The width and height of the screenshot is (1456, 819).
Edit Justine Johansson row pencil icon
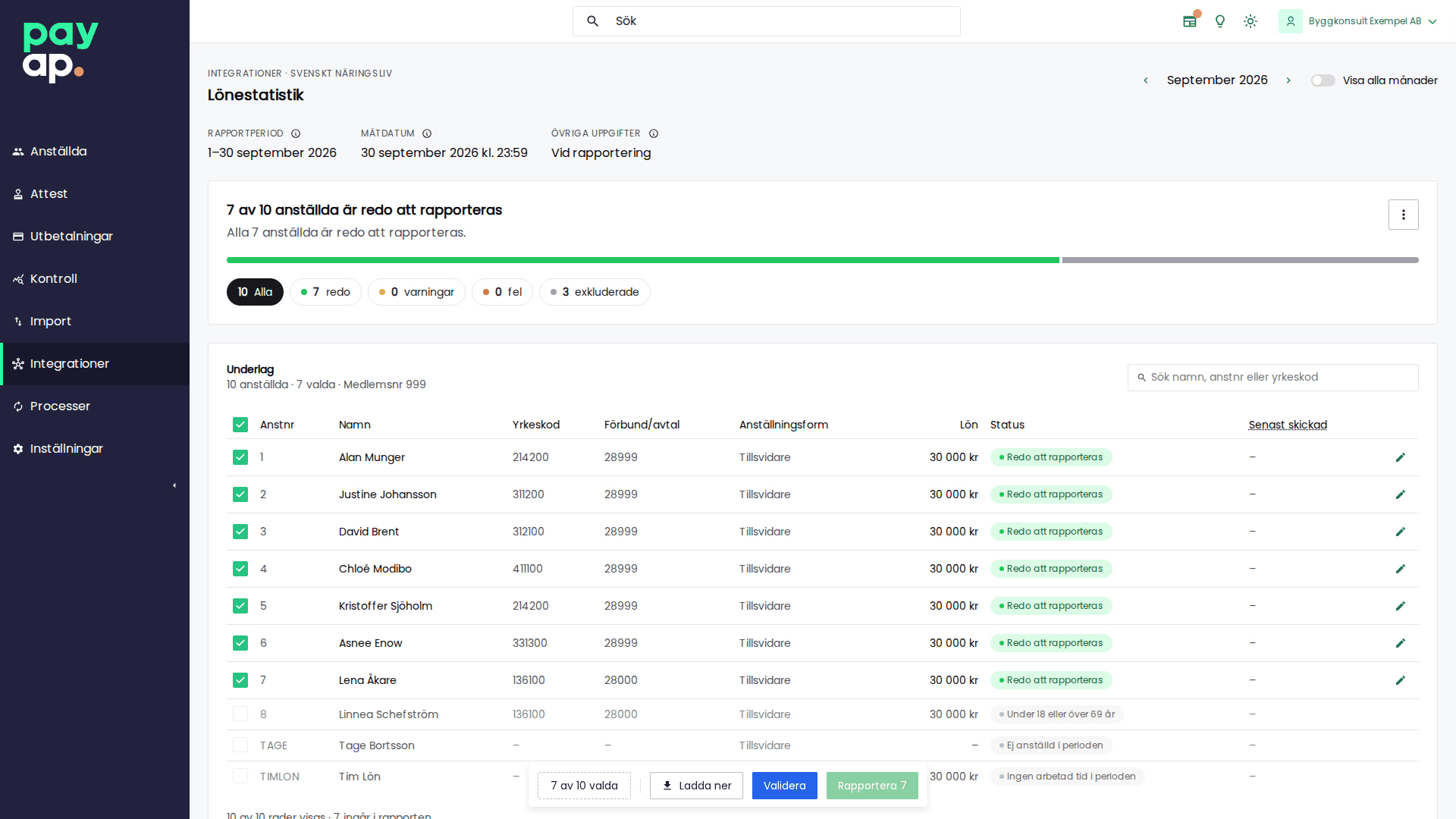coord(1401,494)
